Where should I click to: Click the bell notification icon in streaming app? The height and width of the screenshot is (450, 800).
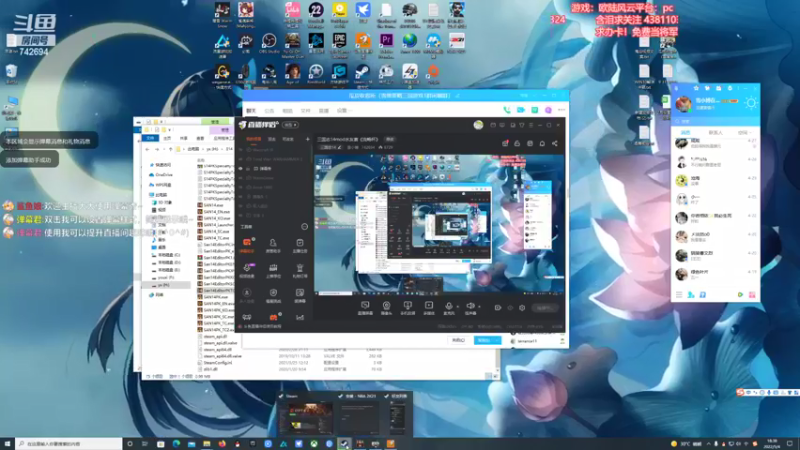point(542,144)
